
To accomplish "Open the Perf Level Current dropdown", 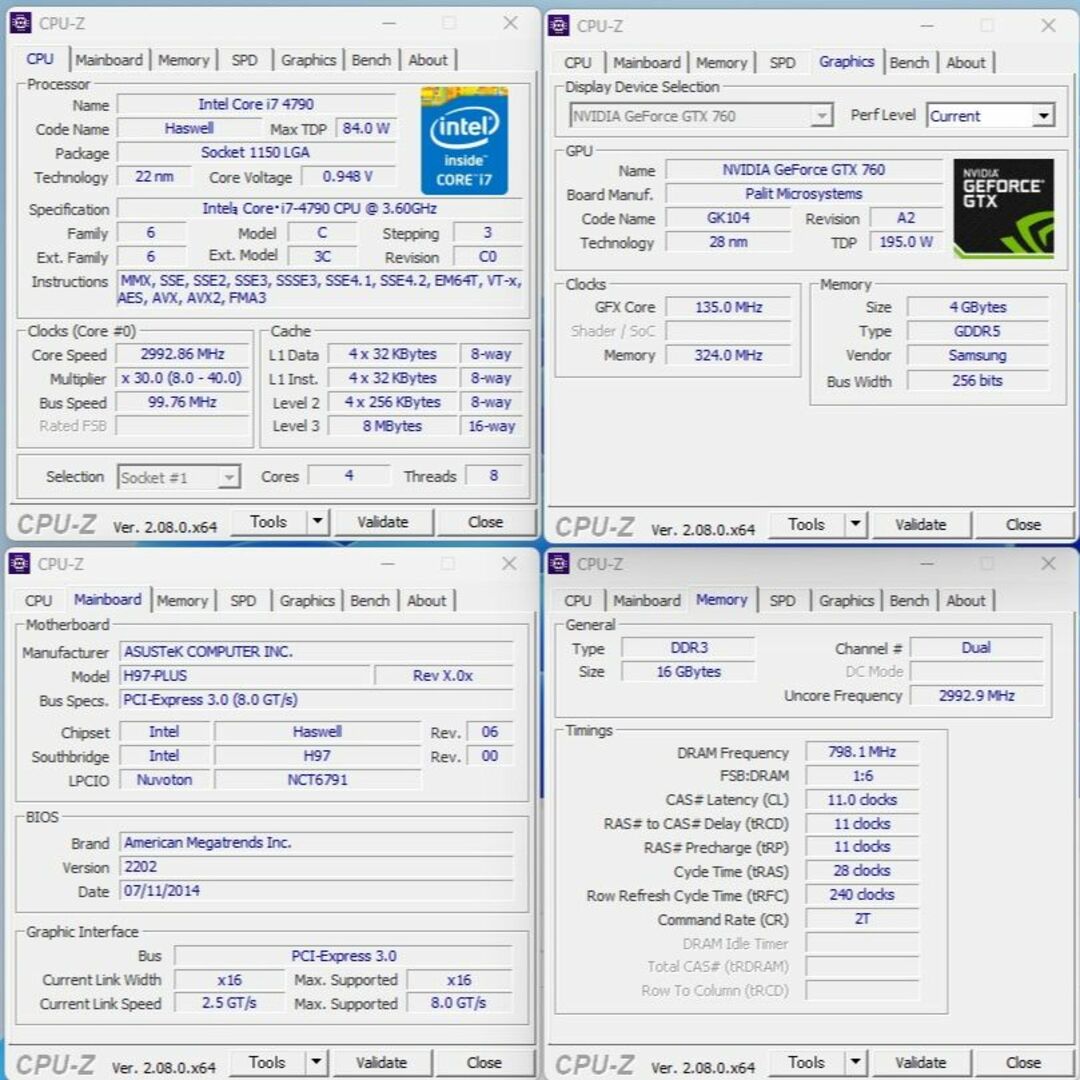I will click(x=1044, y=115).
